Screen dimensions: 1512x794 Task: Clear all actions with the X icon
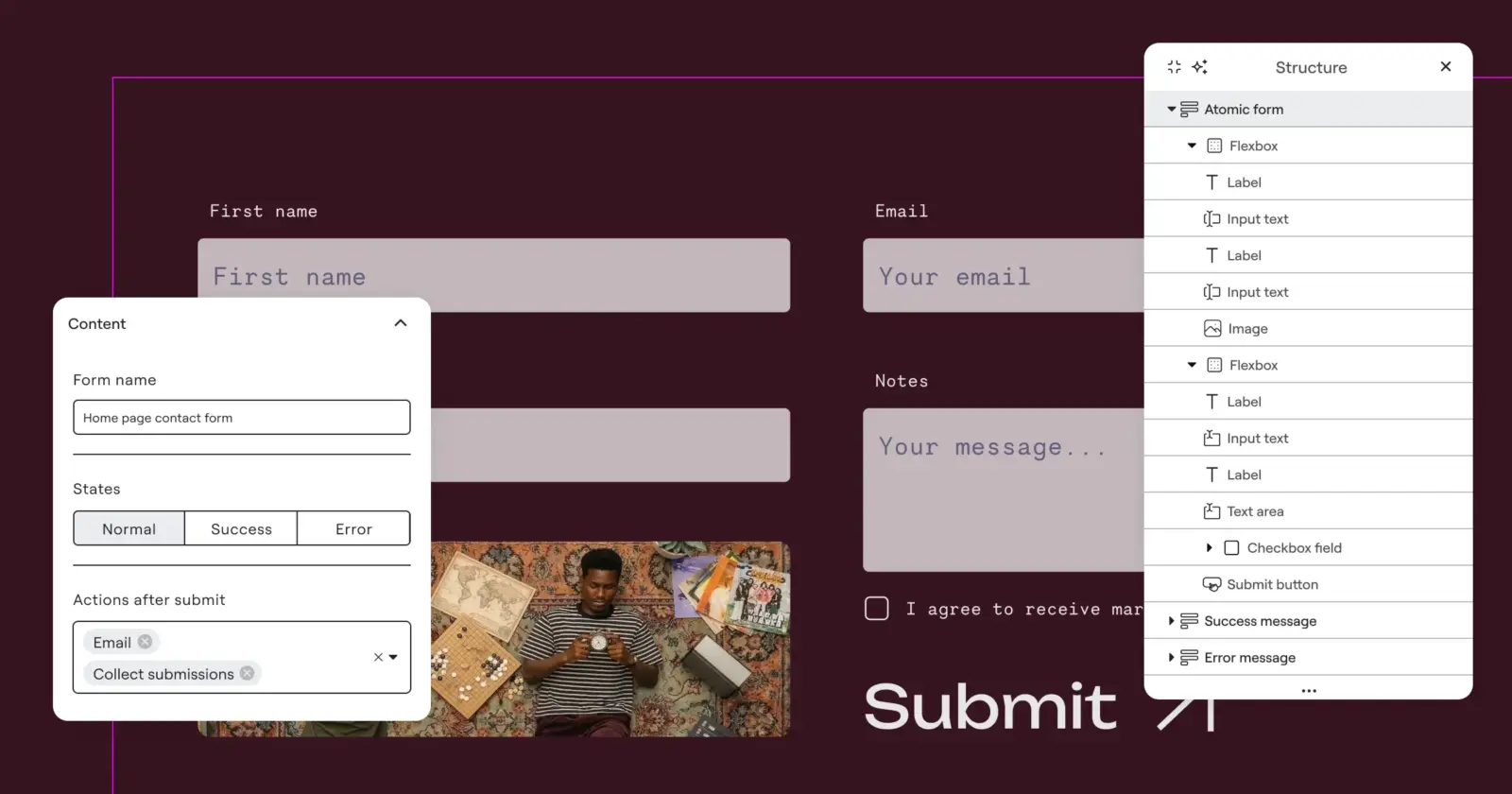[x=378, y=657]
